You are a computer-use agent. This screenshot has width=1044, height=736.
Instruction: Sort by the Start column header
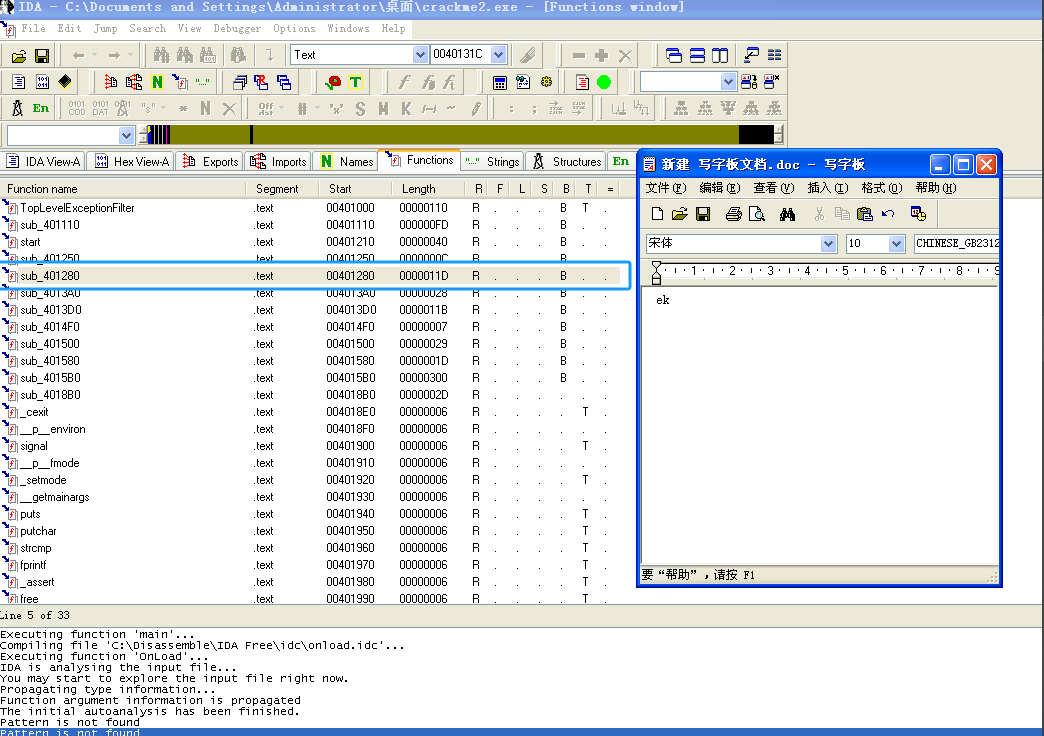(356, 189)
